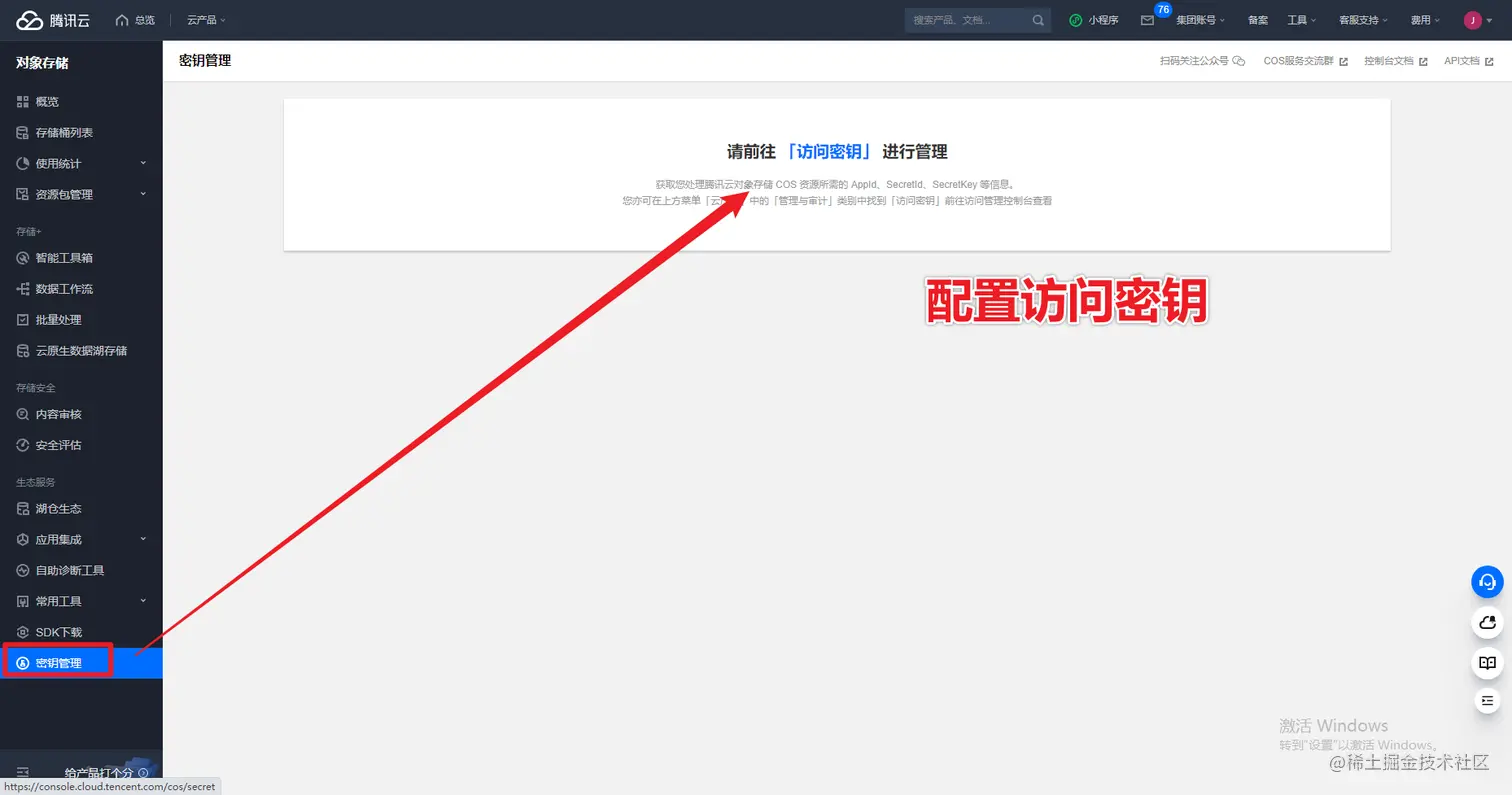Screen dimensions: 1512x795
Task: Expand the 常用工具 chevron
Action: point(143,601)
